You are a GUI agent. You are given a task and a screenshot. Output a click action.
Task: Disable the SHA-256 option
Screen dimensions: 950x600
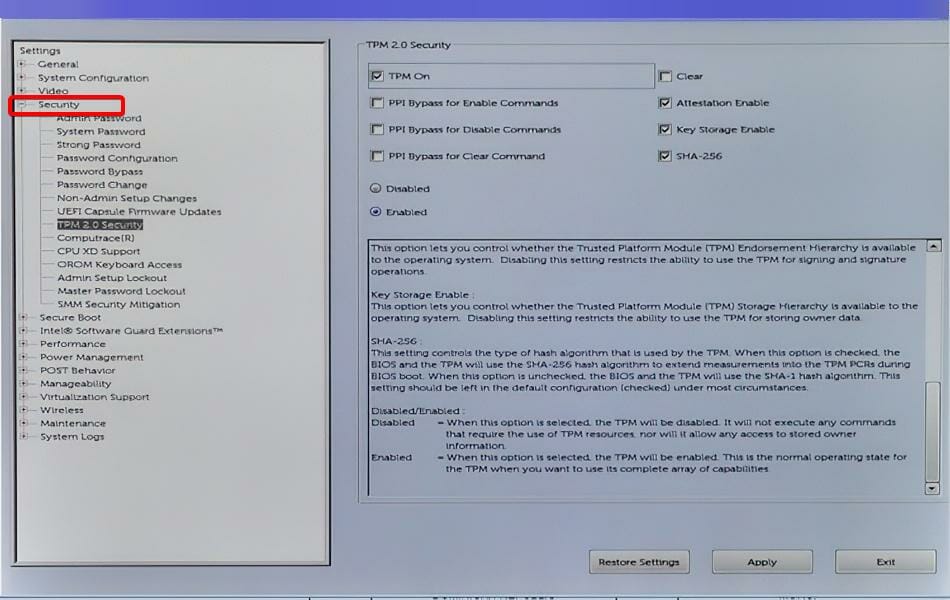tap(665, 156)
